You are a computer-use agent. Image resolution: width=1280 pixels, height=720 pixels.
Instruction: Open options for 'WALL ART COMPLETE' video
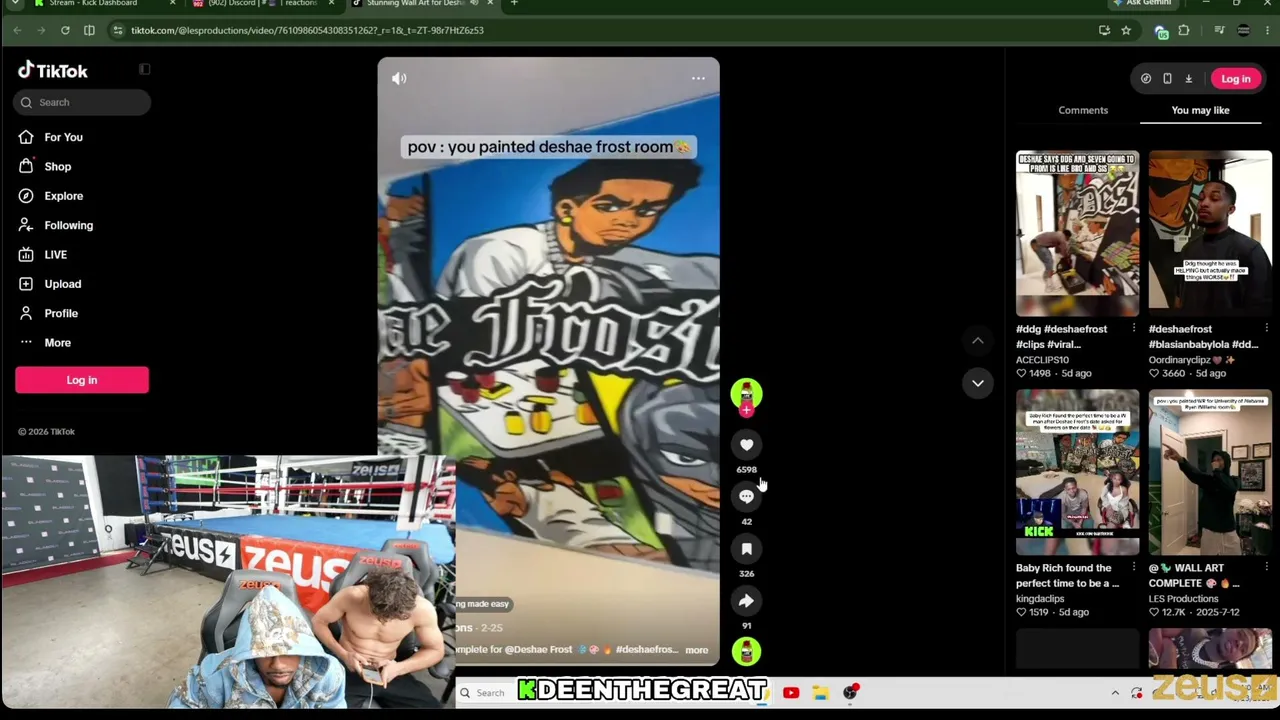[1266, 568]
